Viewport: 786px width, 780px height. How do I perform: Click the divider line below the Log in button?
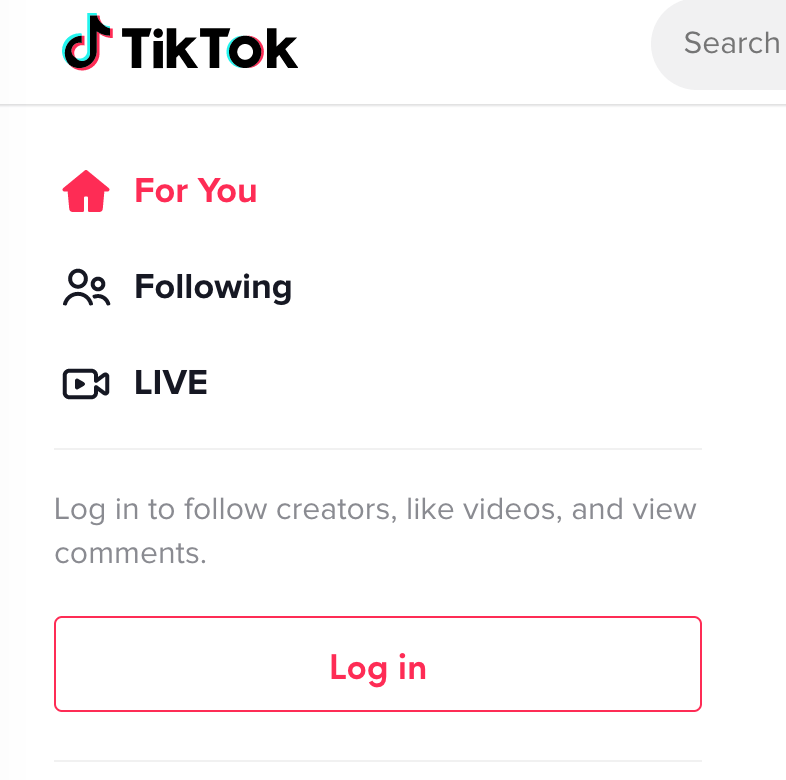377,761
